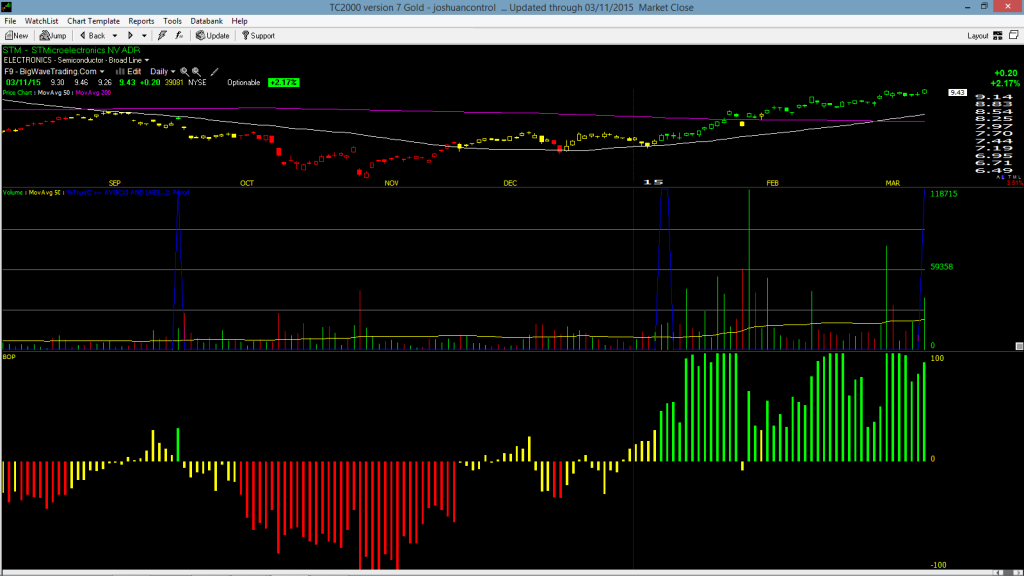Click the cascade windows icon beside Layout

pos(1014,35)
